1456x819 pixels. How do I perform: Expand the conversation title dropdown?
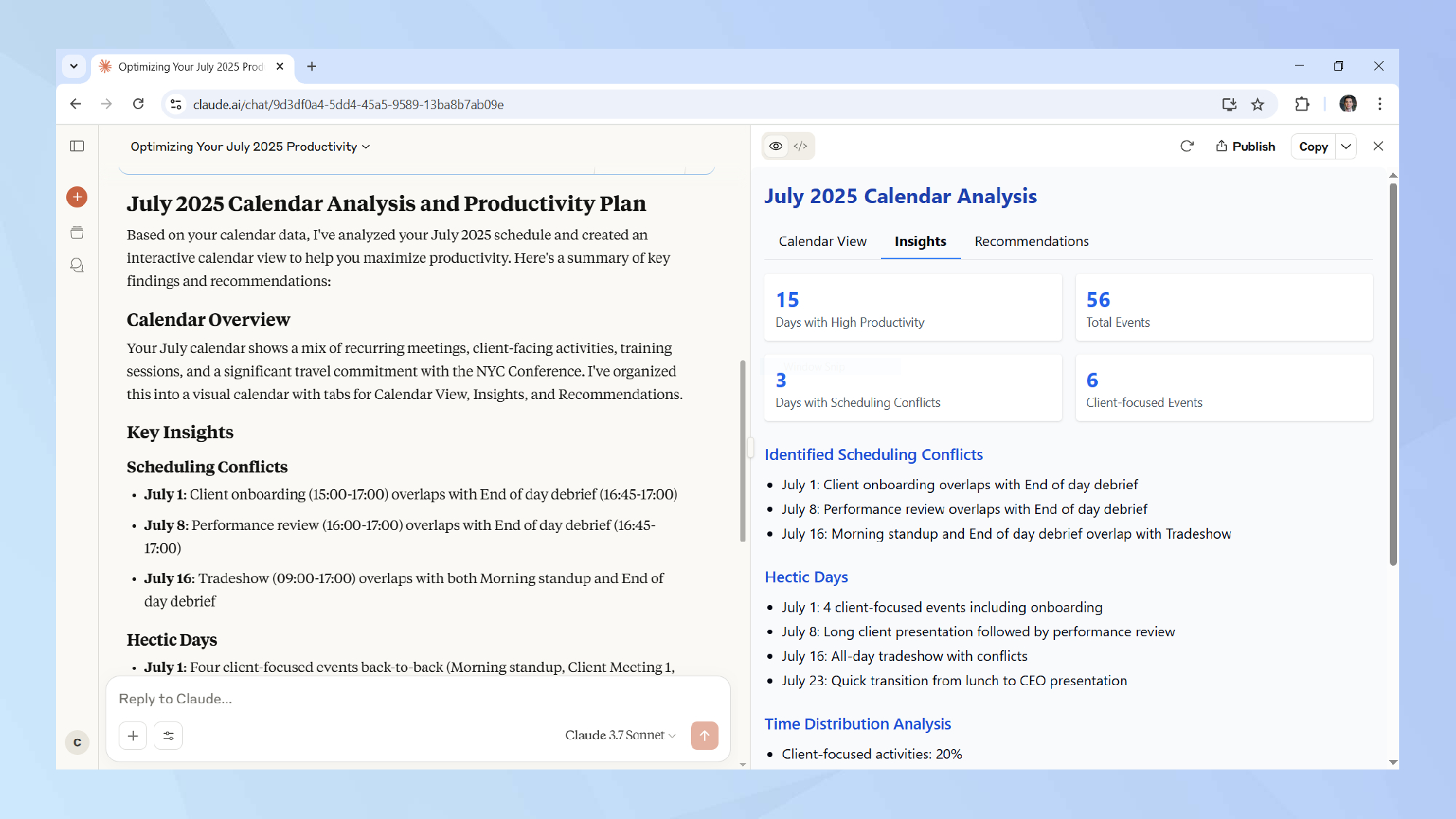[x=366, y=146]
